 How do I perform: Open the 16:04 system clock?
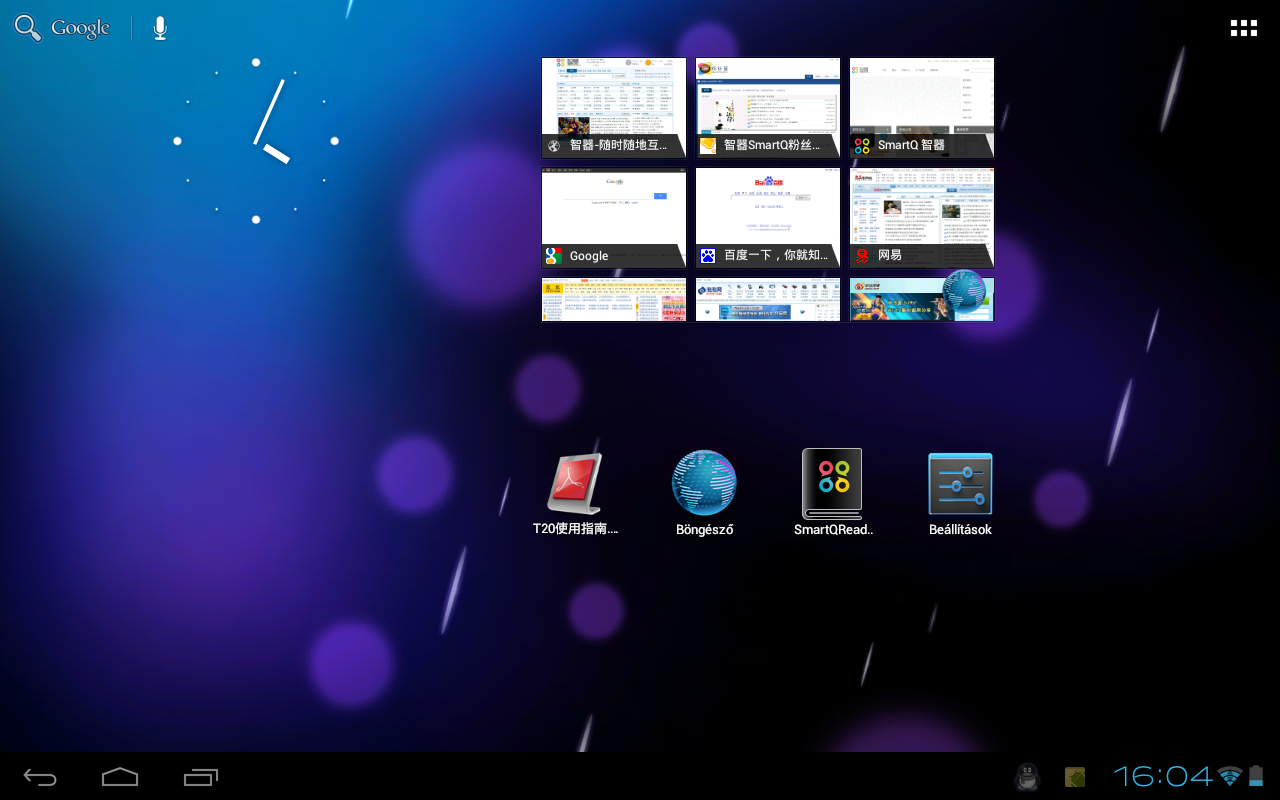(x=1163, y=776)
